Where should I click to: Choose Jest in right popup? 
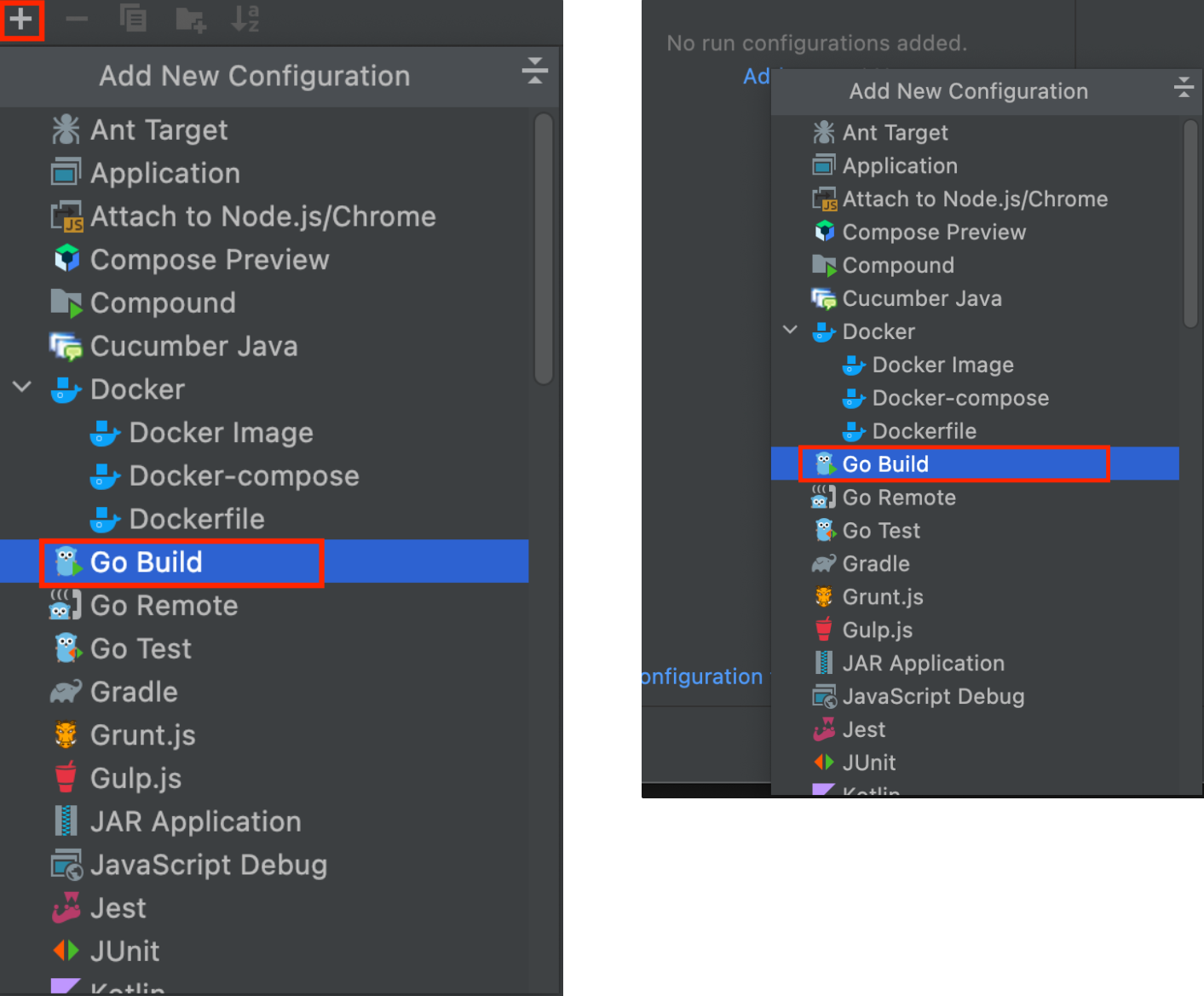[975, 730]
